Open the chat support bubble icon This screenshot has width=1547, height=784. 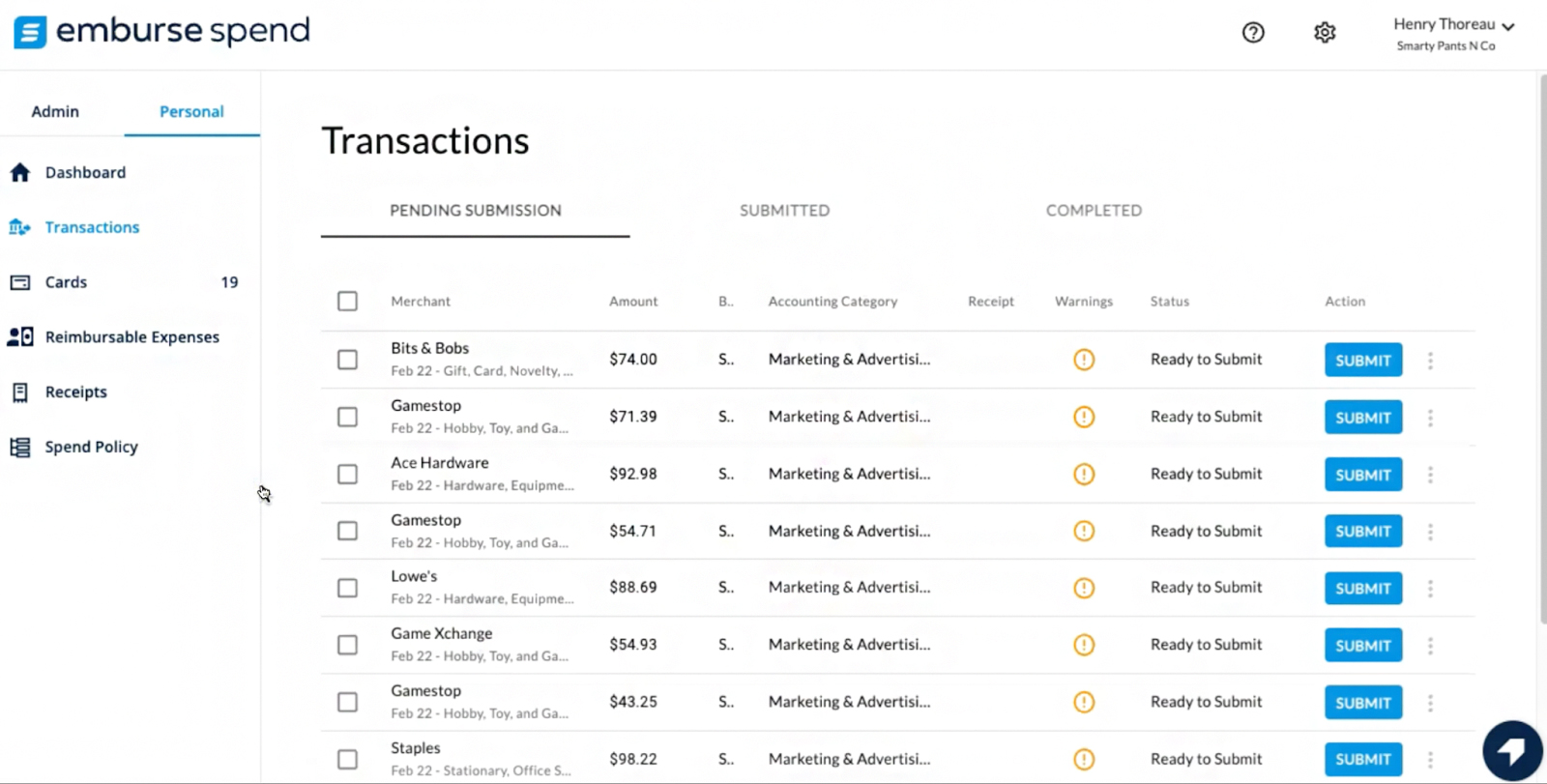click(1512, 751)
